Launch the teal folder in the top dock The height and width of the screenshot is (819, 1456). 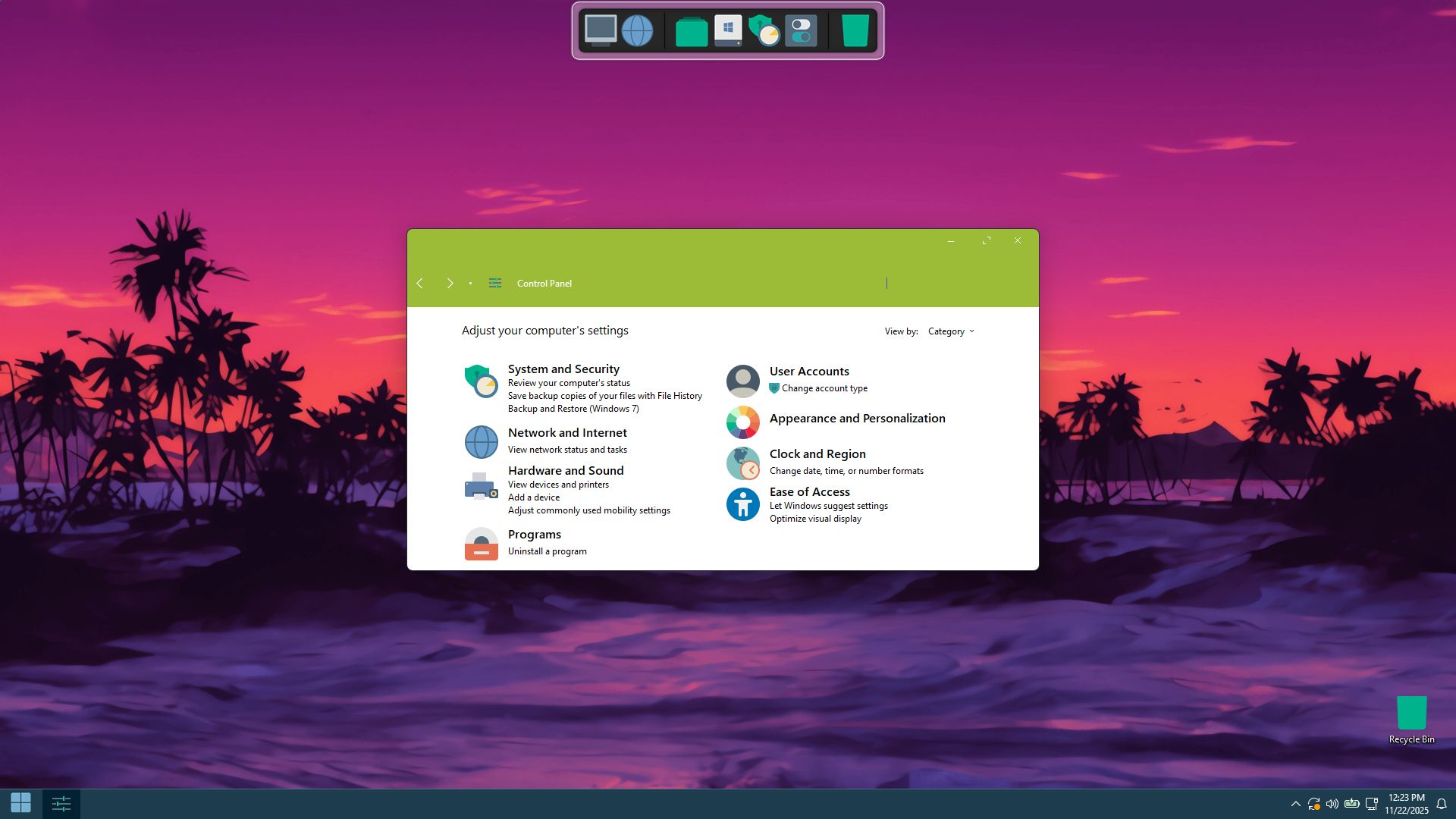pos(691,31)
